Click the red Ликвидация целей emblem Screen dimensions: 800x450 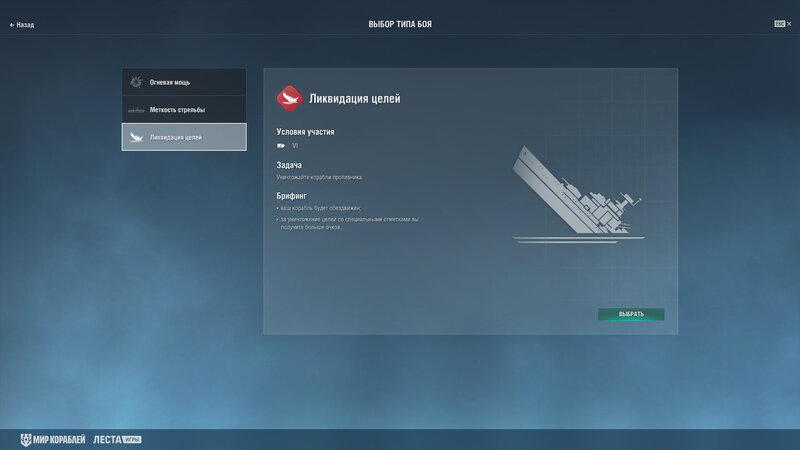[x=289, y=98]
